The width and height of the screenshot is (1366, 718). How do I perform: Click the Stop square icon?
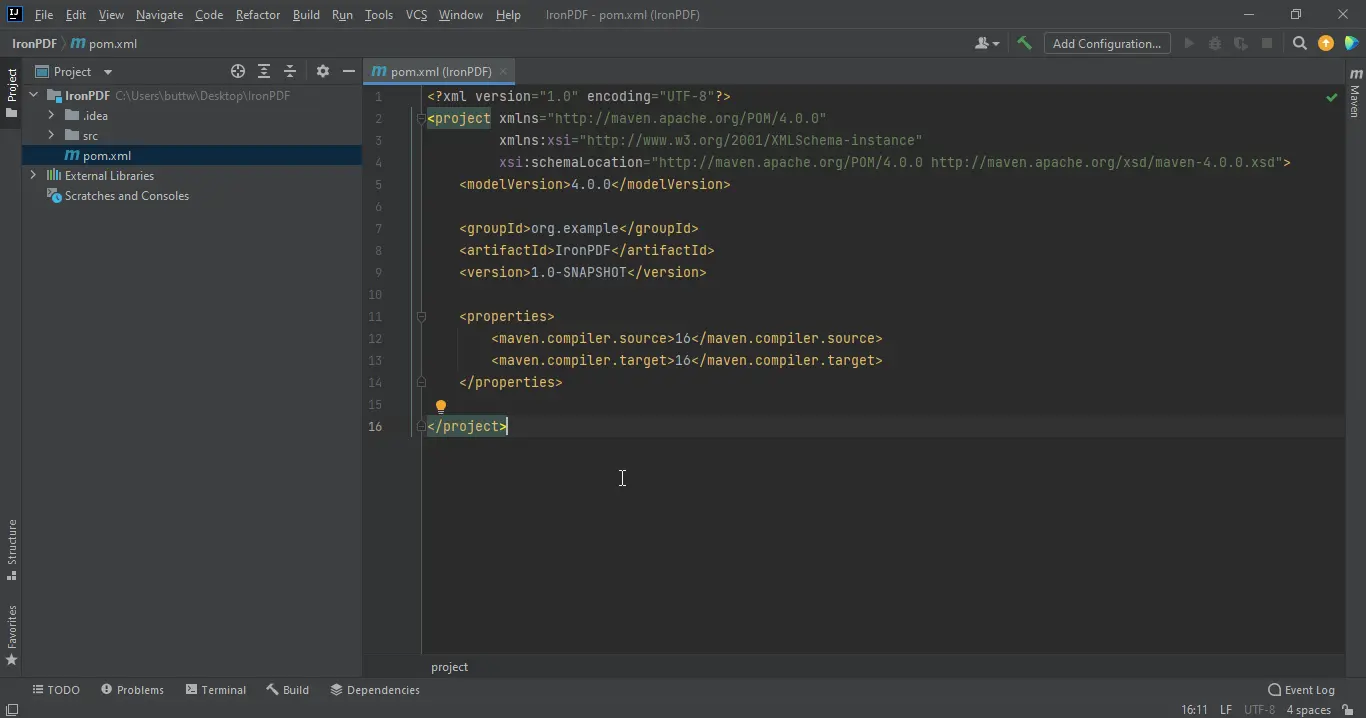pyautogui.click(x=1267, y=43)
